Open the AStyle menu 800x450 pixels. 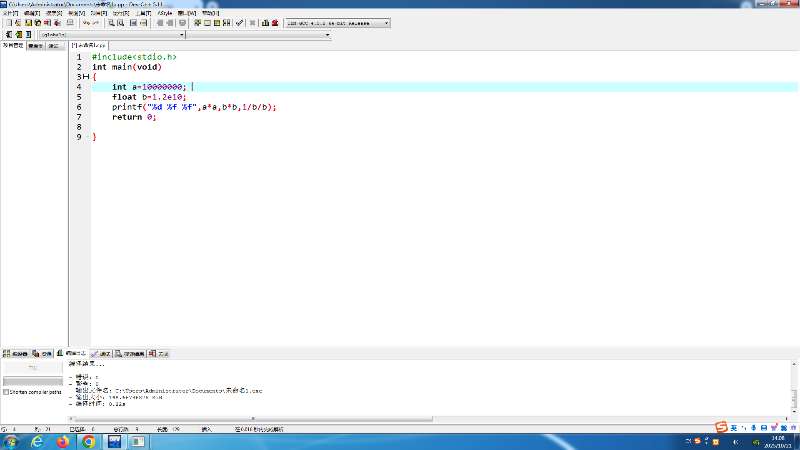[165, 13]
